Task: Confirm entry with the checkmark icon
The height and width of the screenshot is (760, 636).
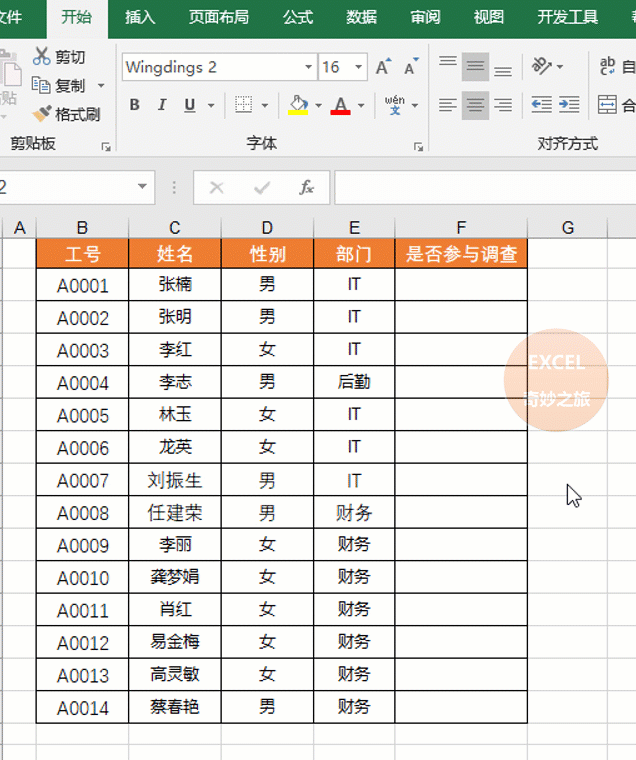Action: 262,187
